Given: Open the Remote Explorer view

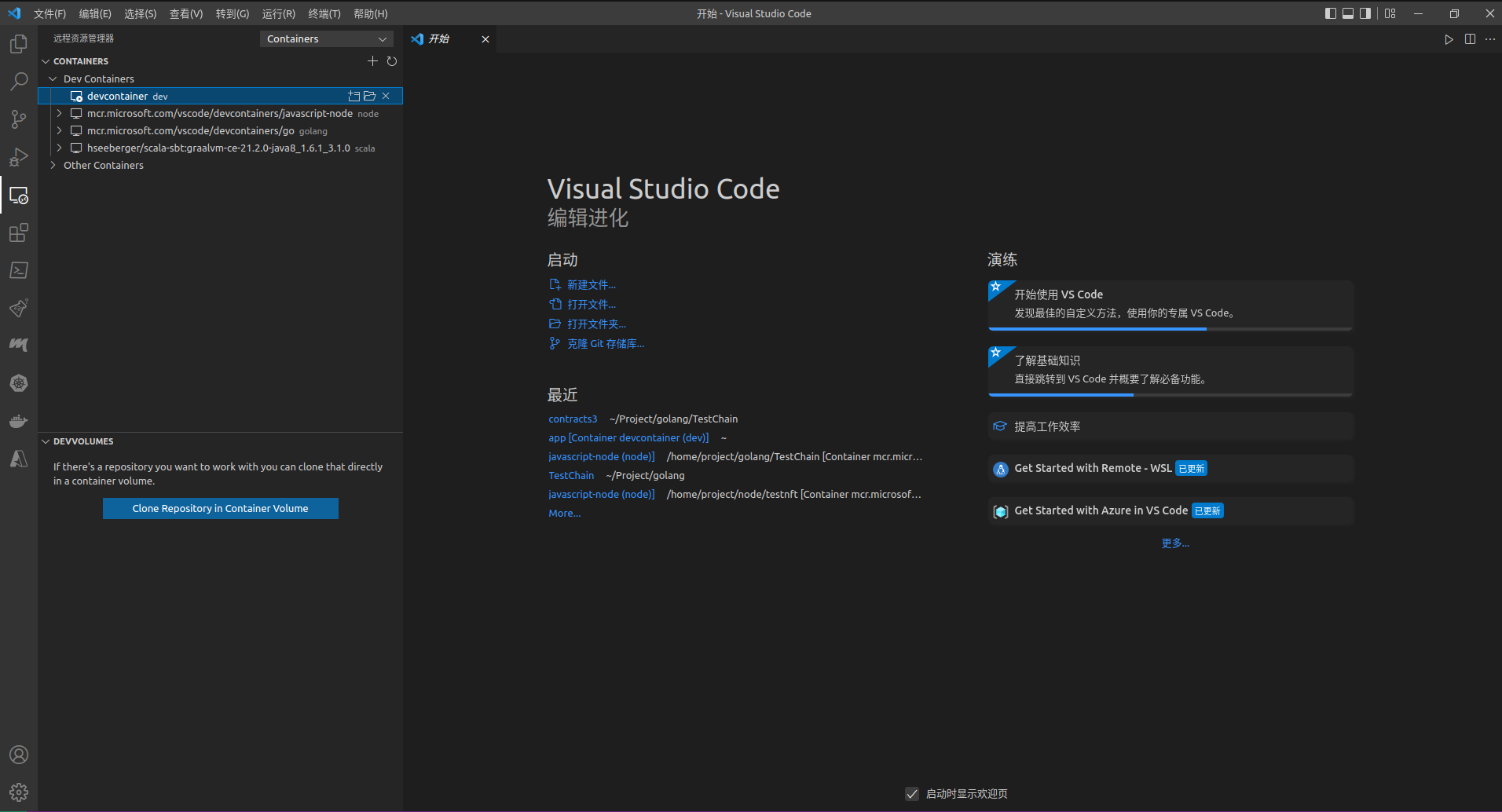Looking at the screenshot, I should click(19, 195).
